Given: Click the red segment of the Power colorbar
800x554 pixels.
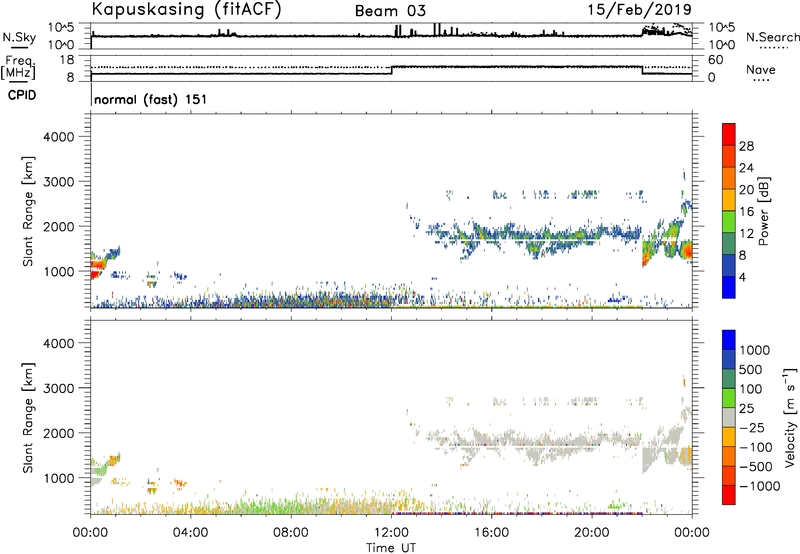Looking at the screenshot, I should pyautogui.click(x=729, y=134).
